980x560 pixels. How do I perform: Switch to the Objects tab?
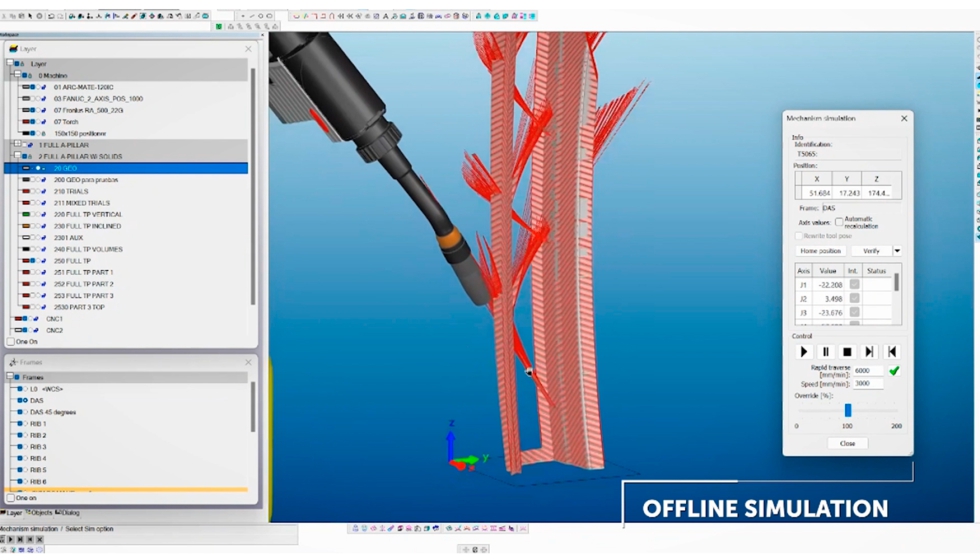pyautogui.click(x=39, y=512)
